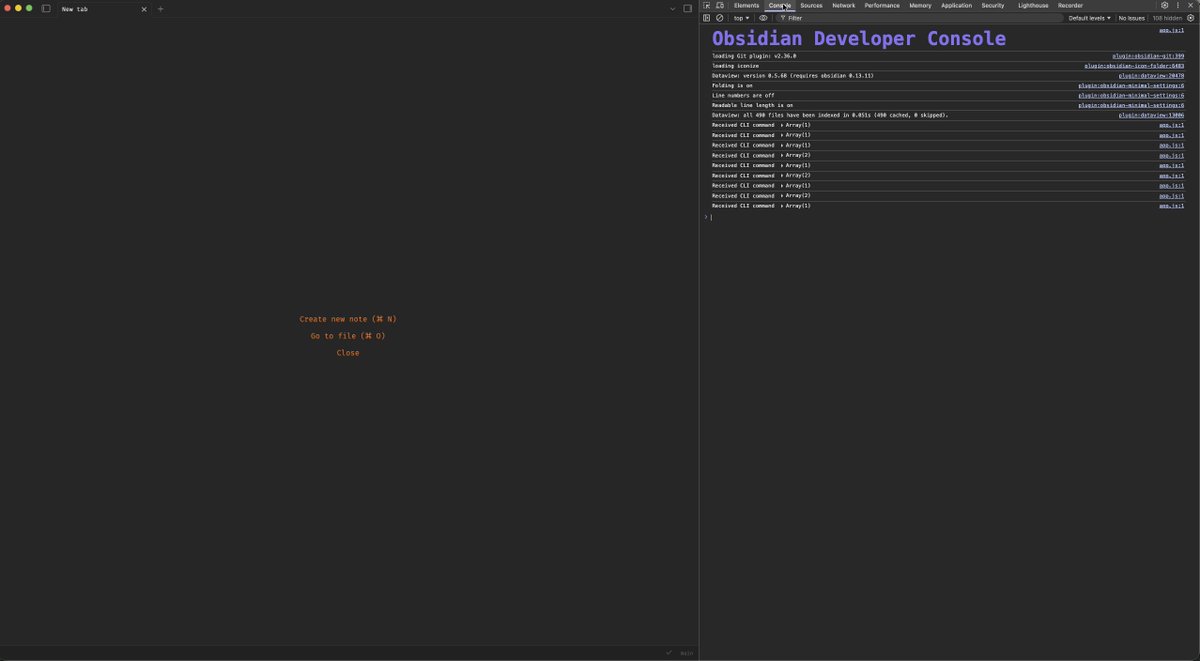Open the plugin:dataview:13006 source link

[x=1151, y=115]
